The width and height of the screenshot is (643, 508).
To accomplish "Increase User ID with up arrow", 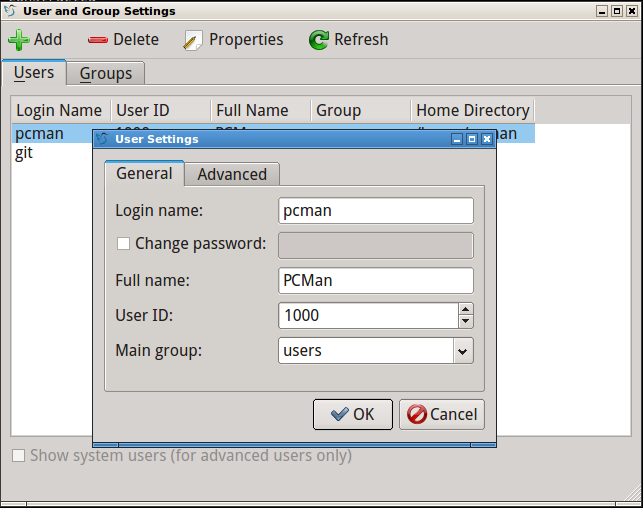I will coord(465,309).
